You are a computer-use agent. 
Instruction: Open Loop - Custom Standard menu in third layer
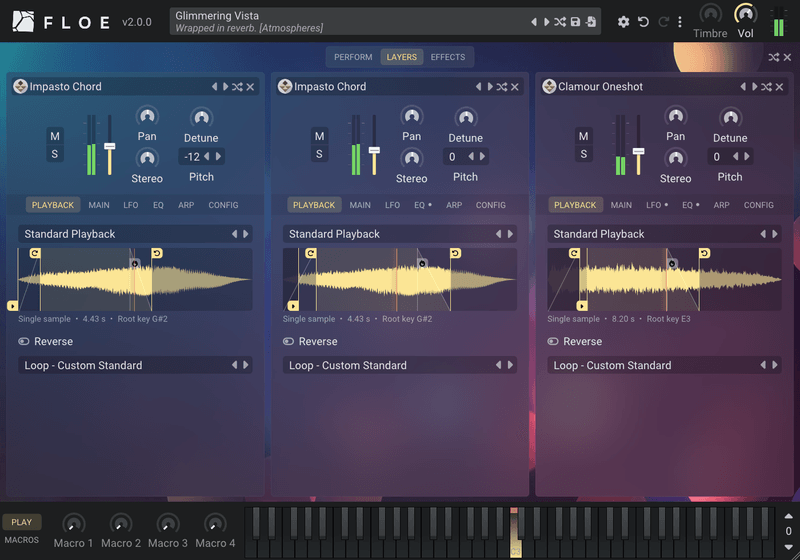pos(664,365)
